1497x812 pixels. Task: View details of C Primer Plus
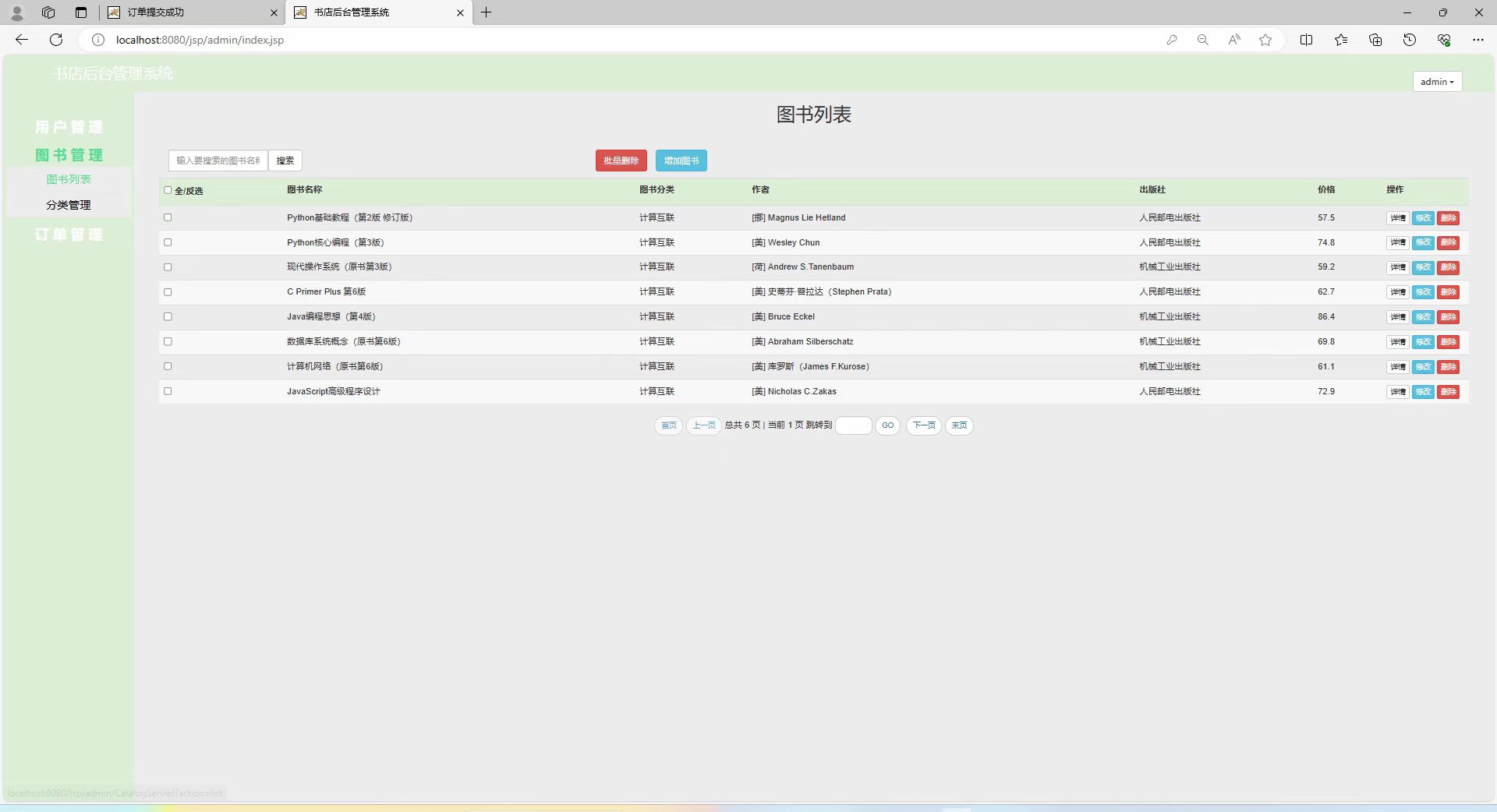1398,292
